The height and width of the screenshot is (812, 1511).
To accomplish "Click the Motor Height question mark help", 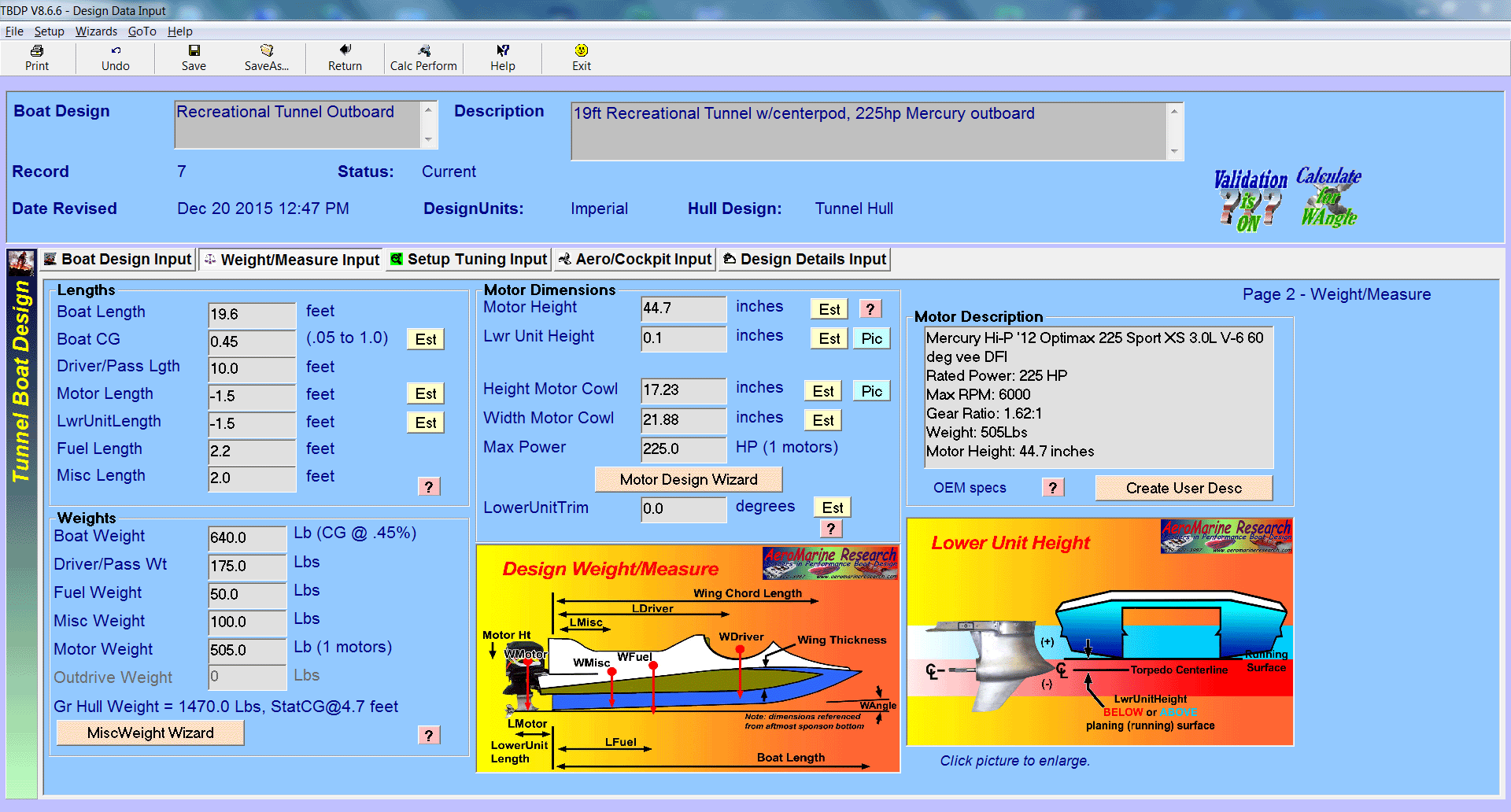I will [x=870, y=309].
